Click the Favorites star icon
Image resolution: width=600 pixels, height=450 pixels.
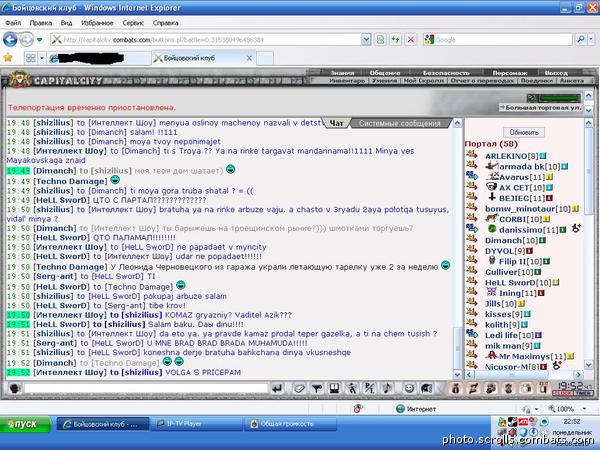click(8, 58)
